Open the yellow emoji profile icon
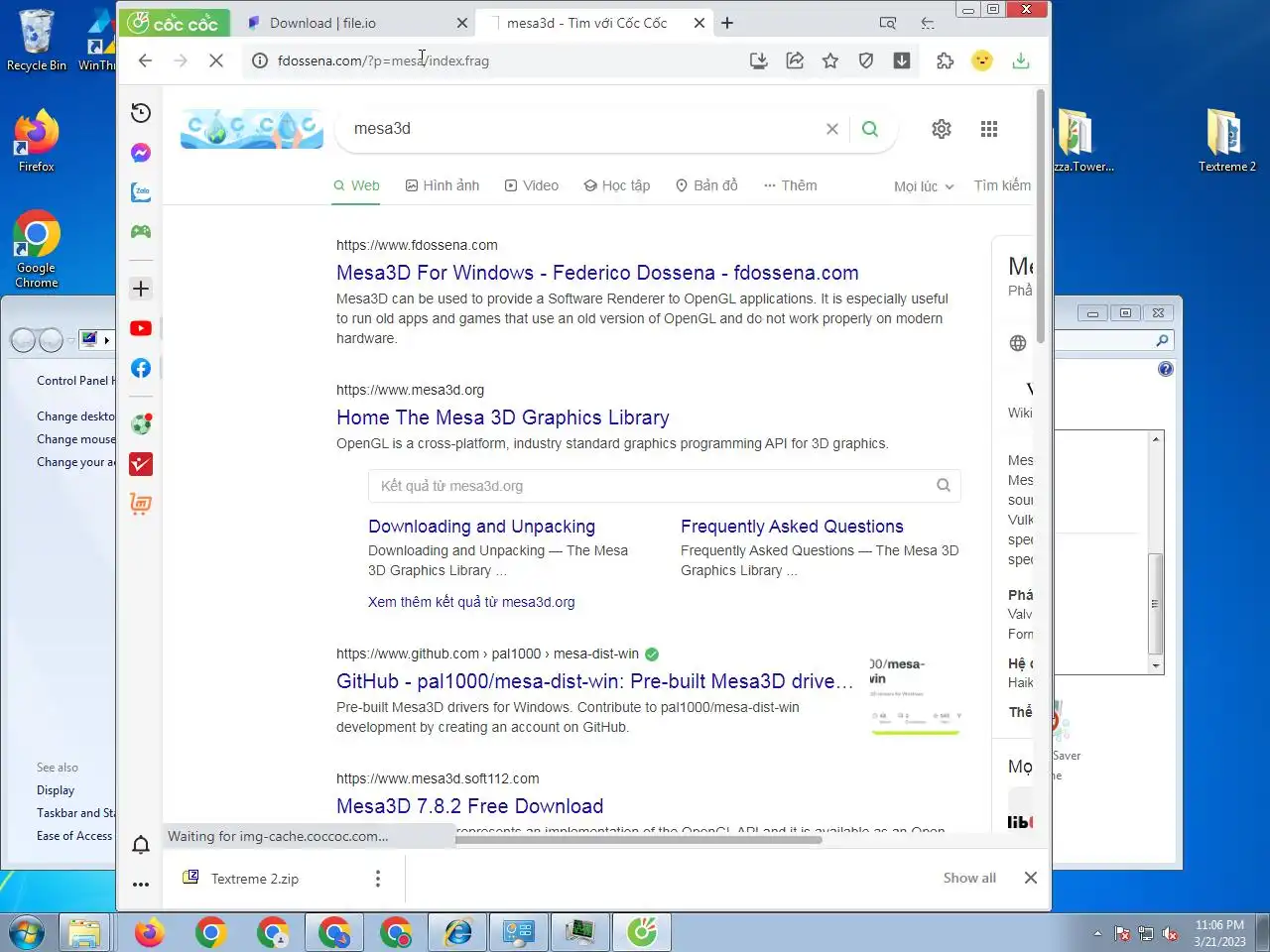 coord(982,60)
